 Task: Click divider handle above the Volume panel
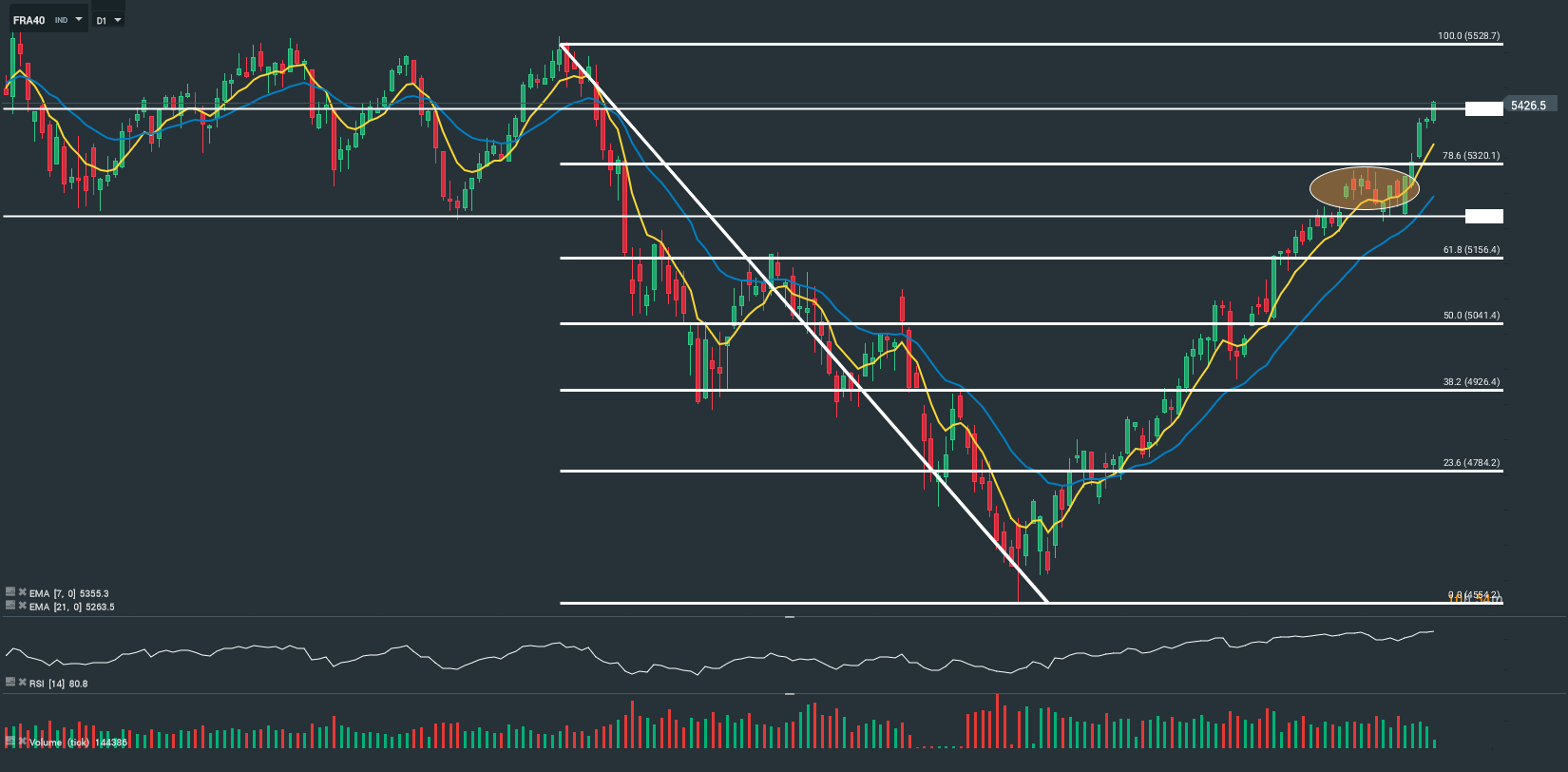pyautogui.click(x=789, y=694)
